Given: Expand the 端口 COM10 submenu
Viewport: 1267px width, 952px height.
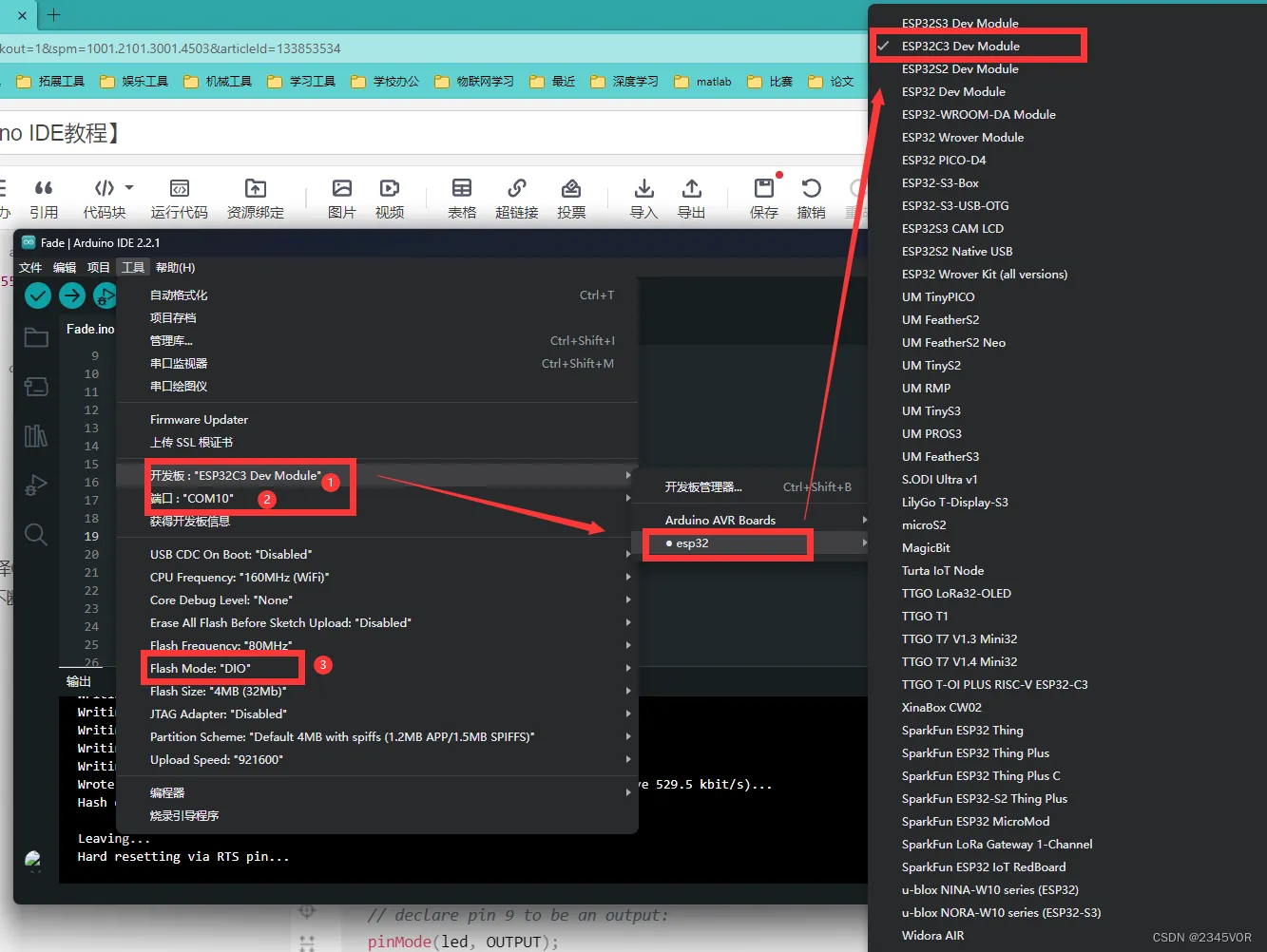Looking at the screenshot, I should tap(376, 498).
